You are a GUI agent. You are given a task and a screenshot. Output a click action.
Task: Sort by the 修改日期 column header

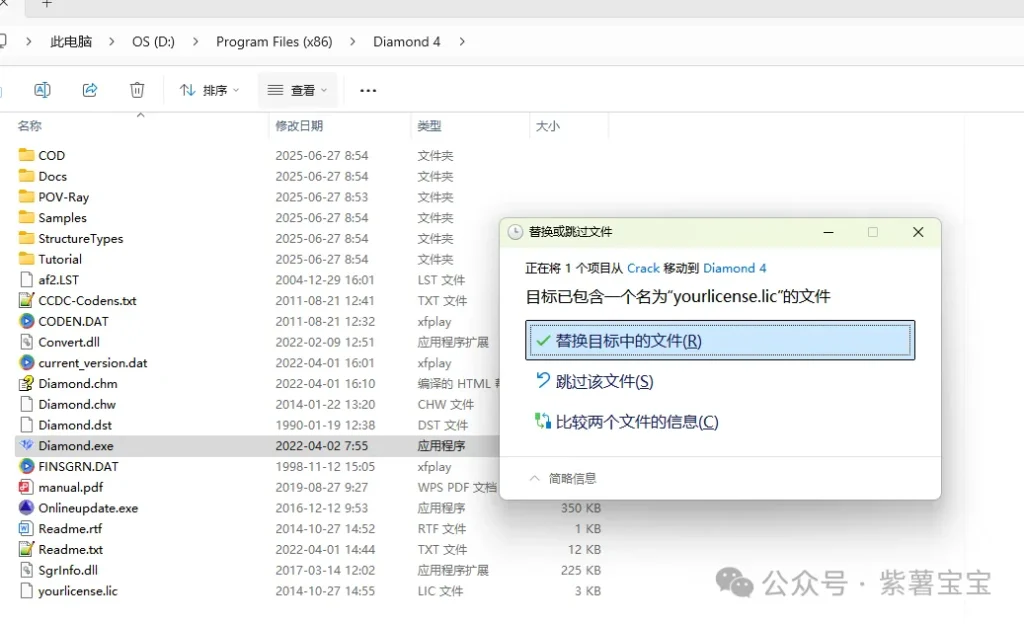(x=299, y=126)
